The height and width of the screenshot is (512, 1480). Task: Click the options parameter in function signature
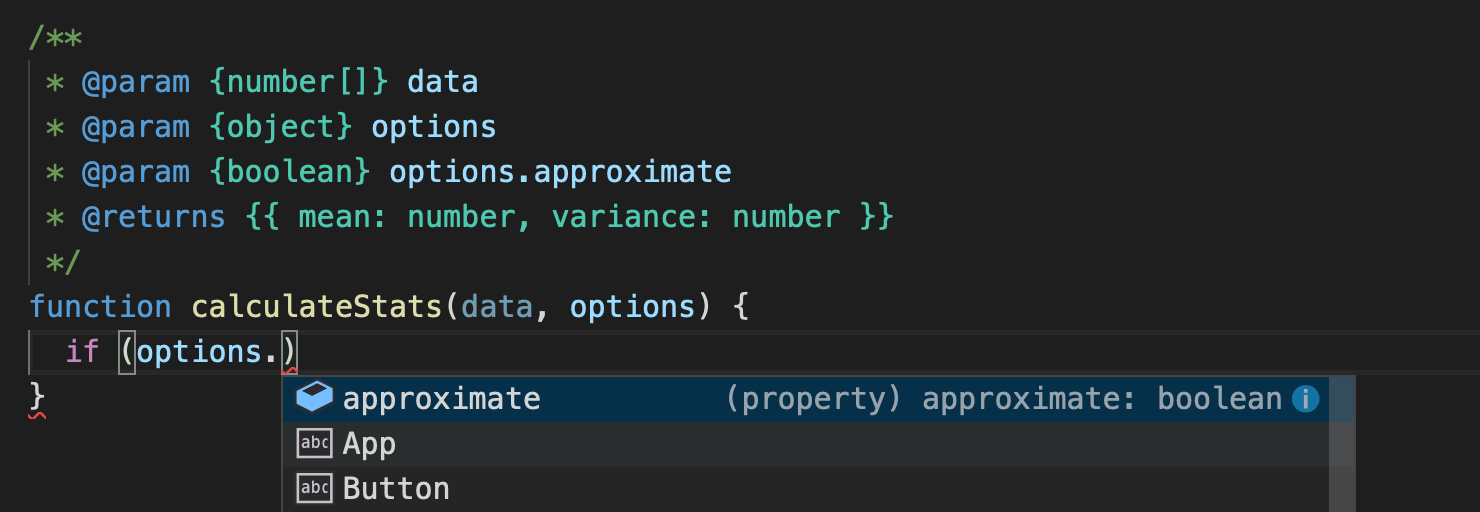(x=631, y=306)
